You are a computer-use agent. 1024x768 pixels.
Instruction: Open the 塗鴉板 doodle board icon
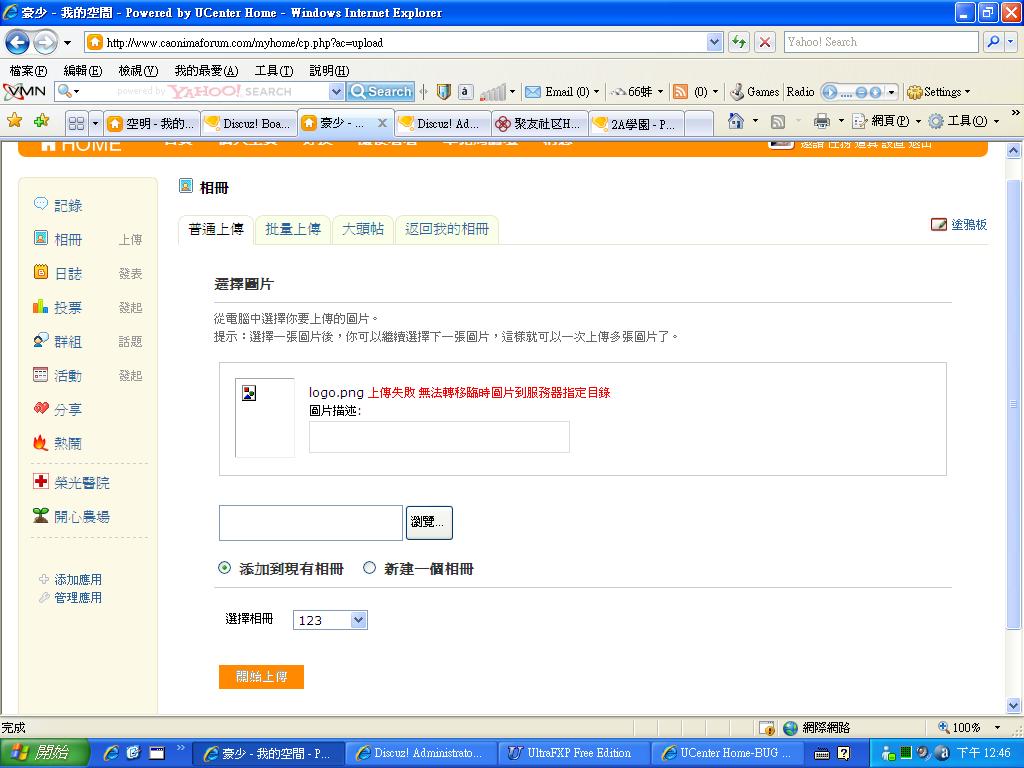click(x=938, y=225)
